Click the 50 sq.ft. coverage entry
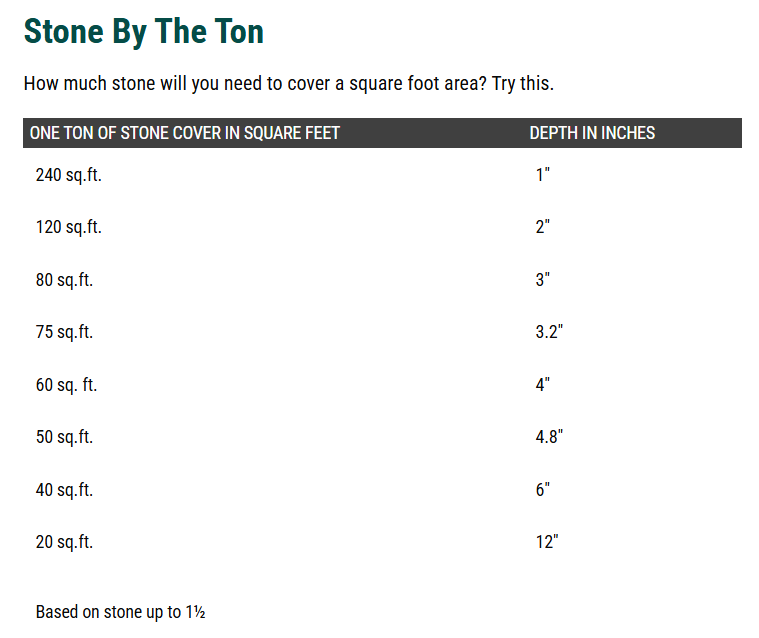 click(64, 437)
